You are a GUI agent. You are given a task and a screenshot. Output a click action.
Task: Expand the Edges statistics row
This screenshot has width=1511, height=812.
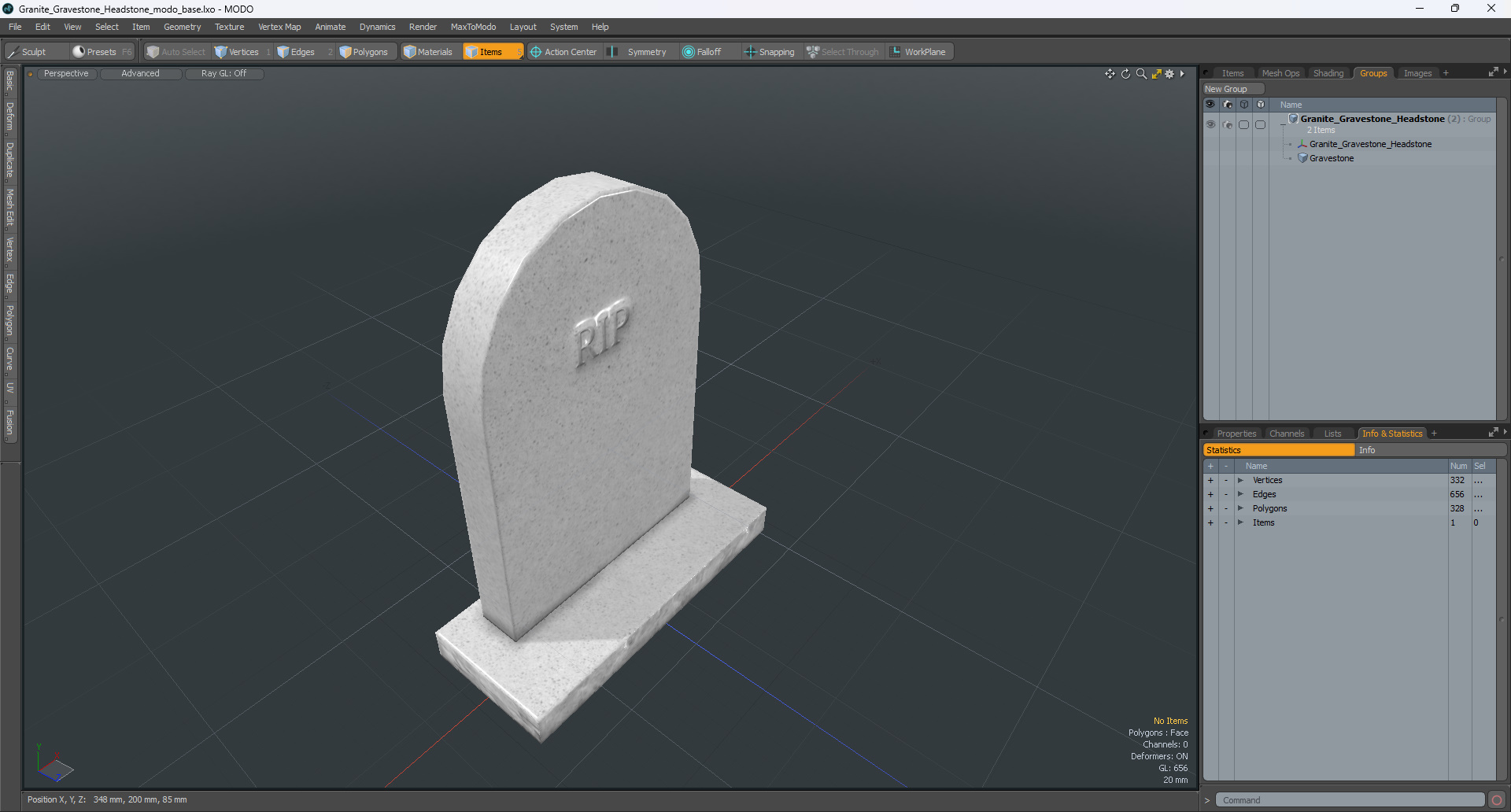point(1240,495)
